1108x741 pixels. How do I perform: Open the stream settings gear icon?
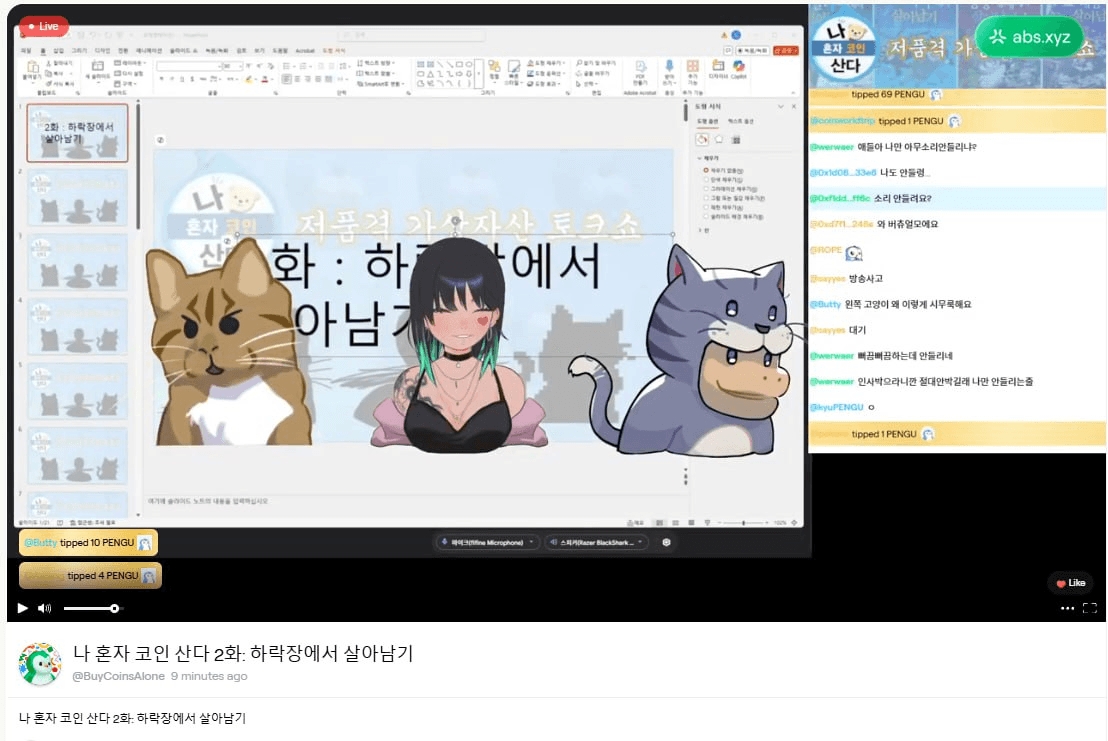[666, 543]
